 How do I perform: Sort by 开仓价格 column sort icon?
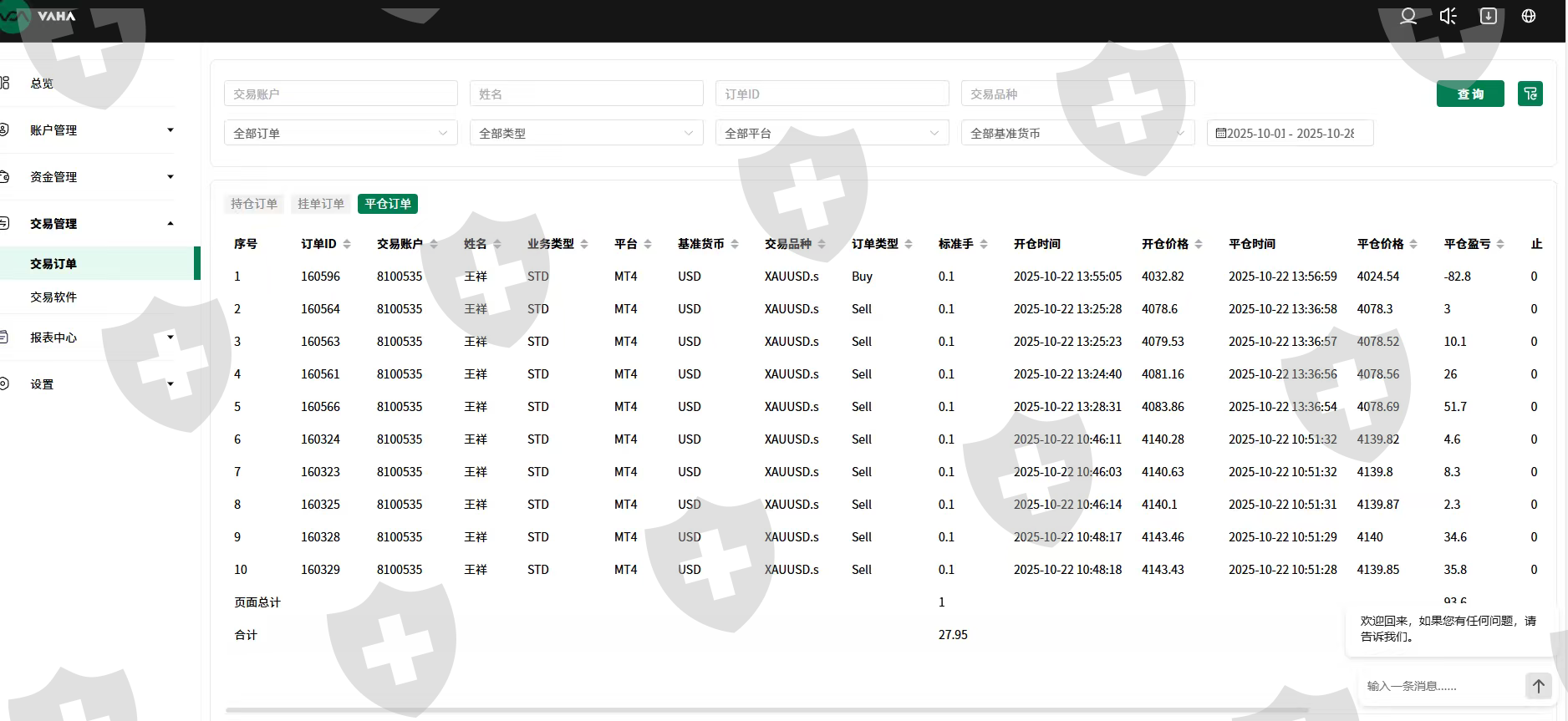point(1199,244)
